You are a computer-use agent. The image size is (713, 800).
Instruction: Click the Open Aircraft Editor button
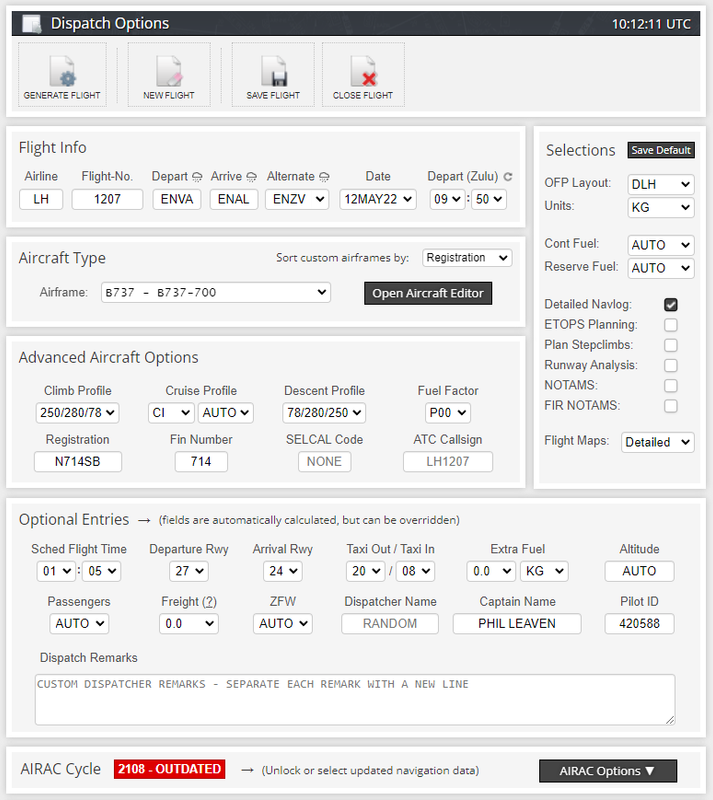click(428, 293)
